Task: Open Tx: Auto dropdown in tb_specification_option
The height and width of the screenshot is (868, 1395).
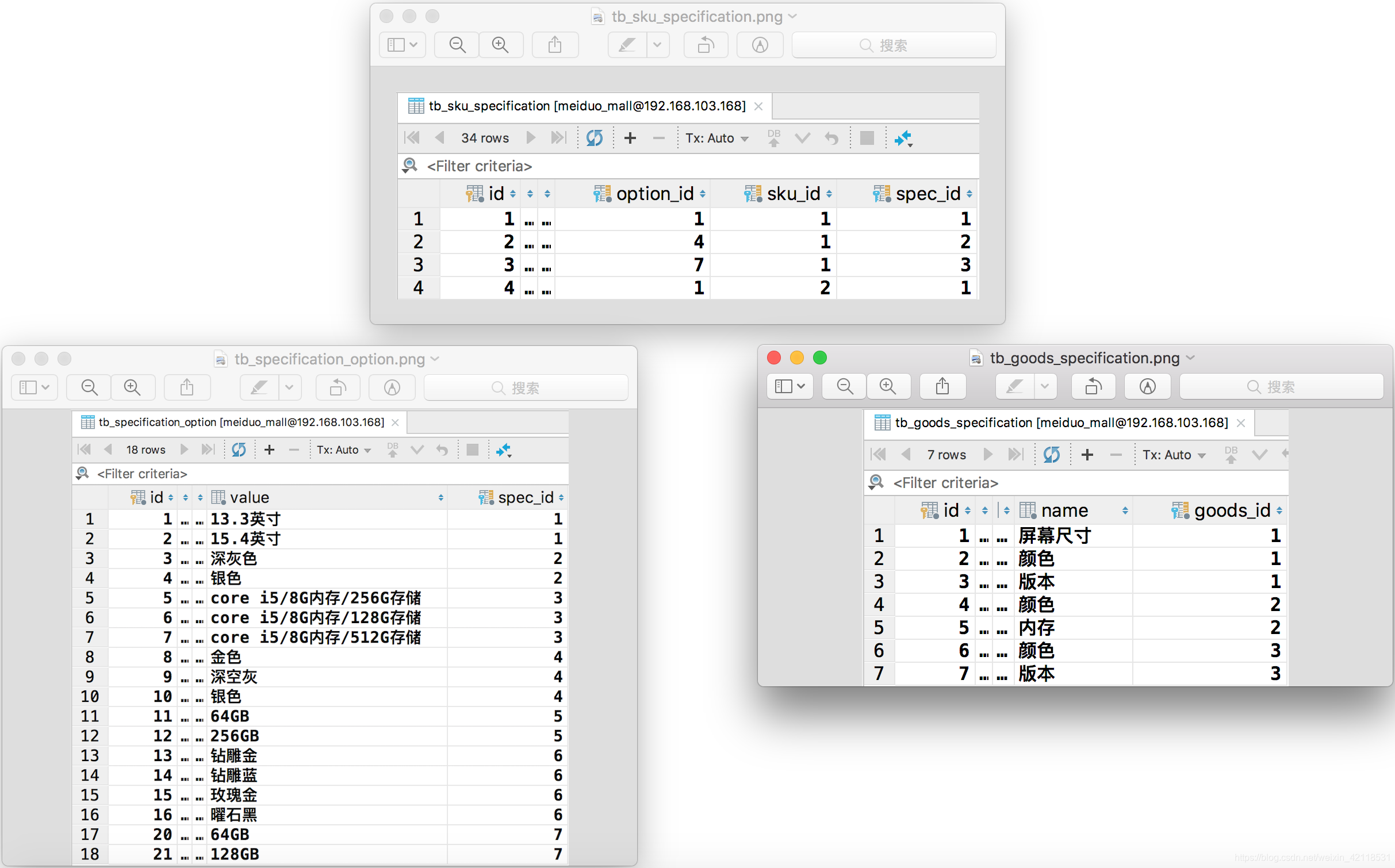Action: point(344,450)
